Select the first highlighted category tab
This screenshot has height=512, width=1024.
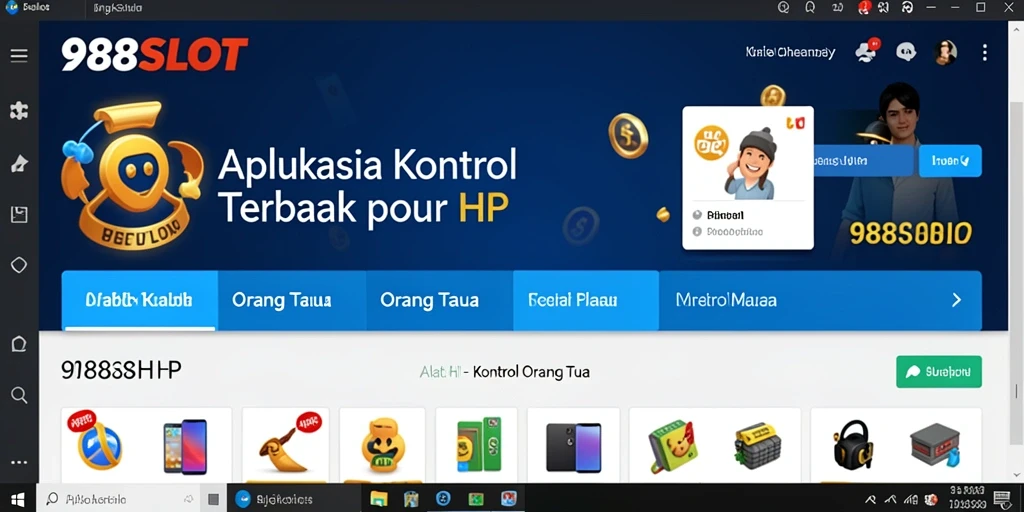click(139, 300)
